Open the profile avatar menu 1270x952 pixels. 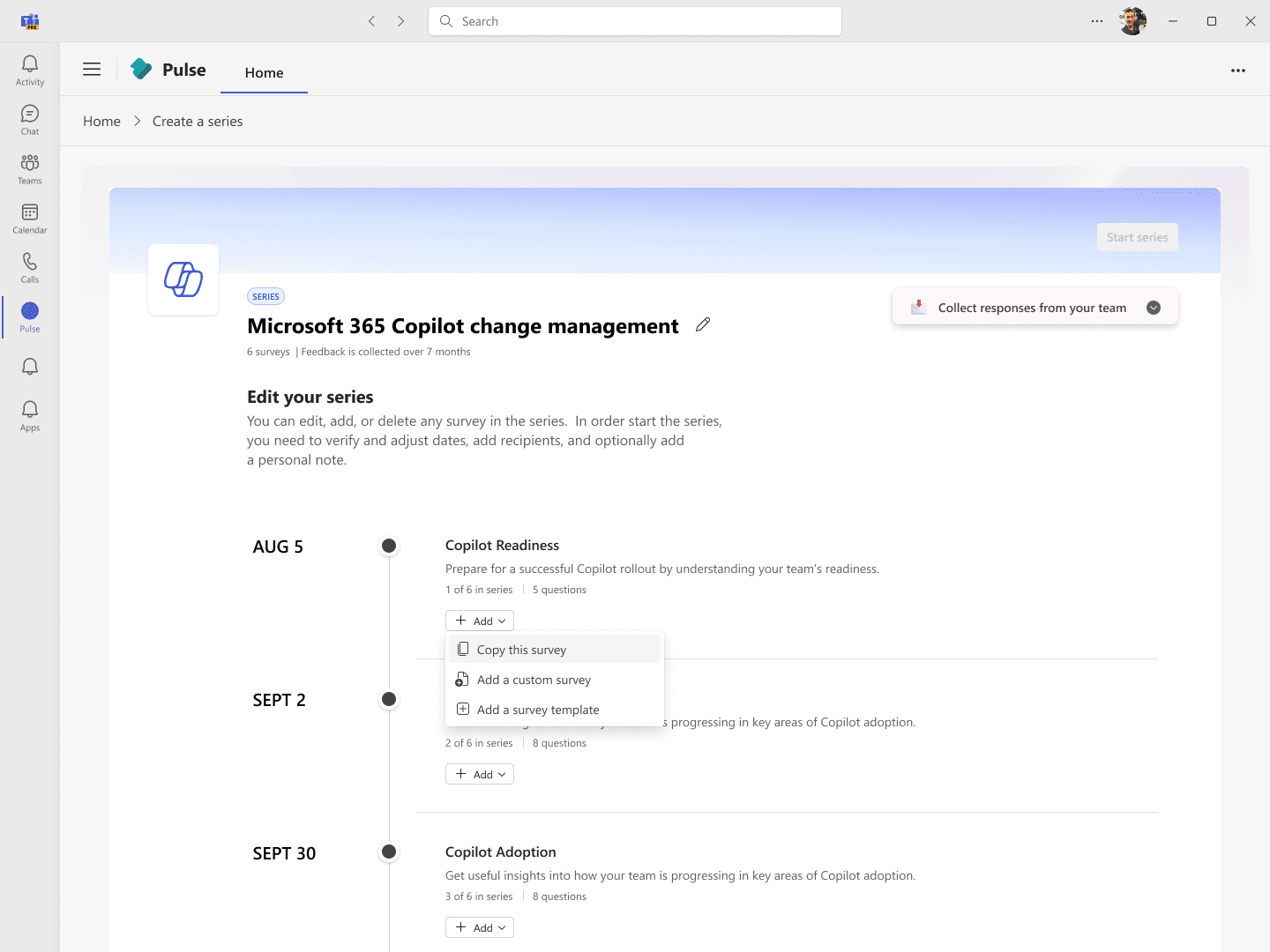1133,21
